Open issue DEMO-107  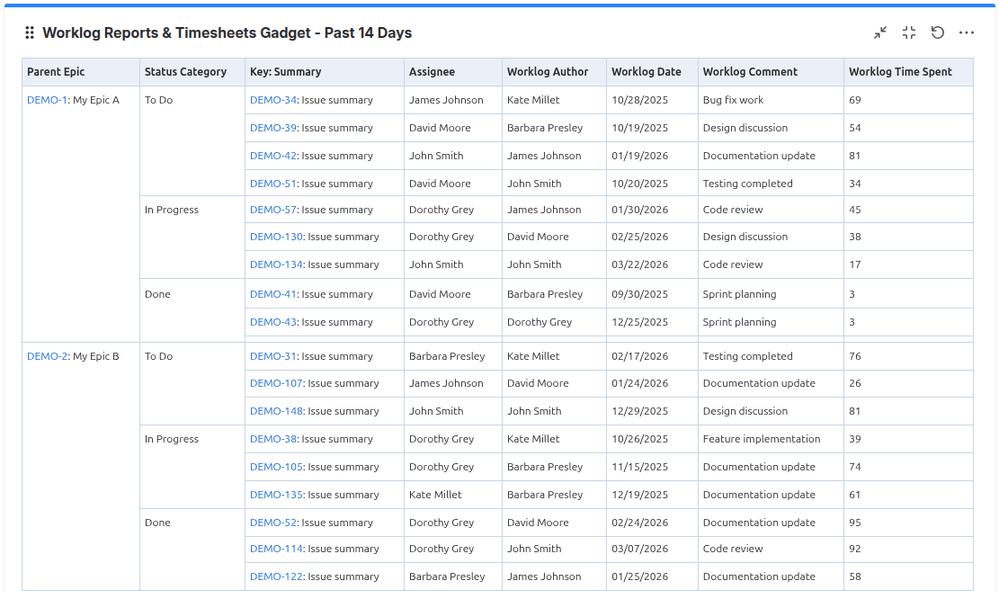277,383
